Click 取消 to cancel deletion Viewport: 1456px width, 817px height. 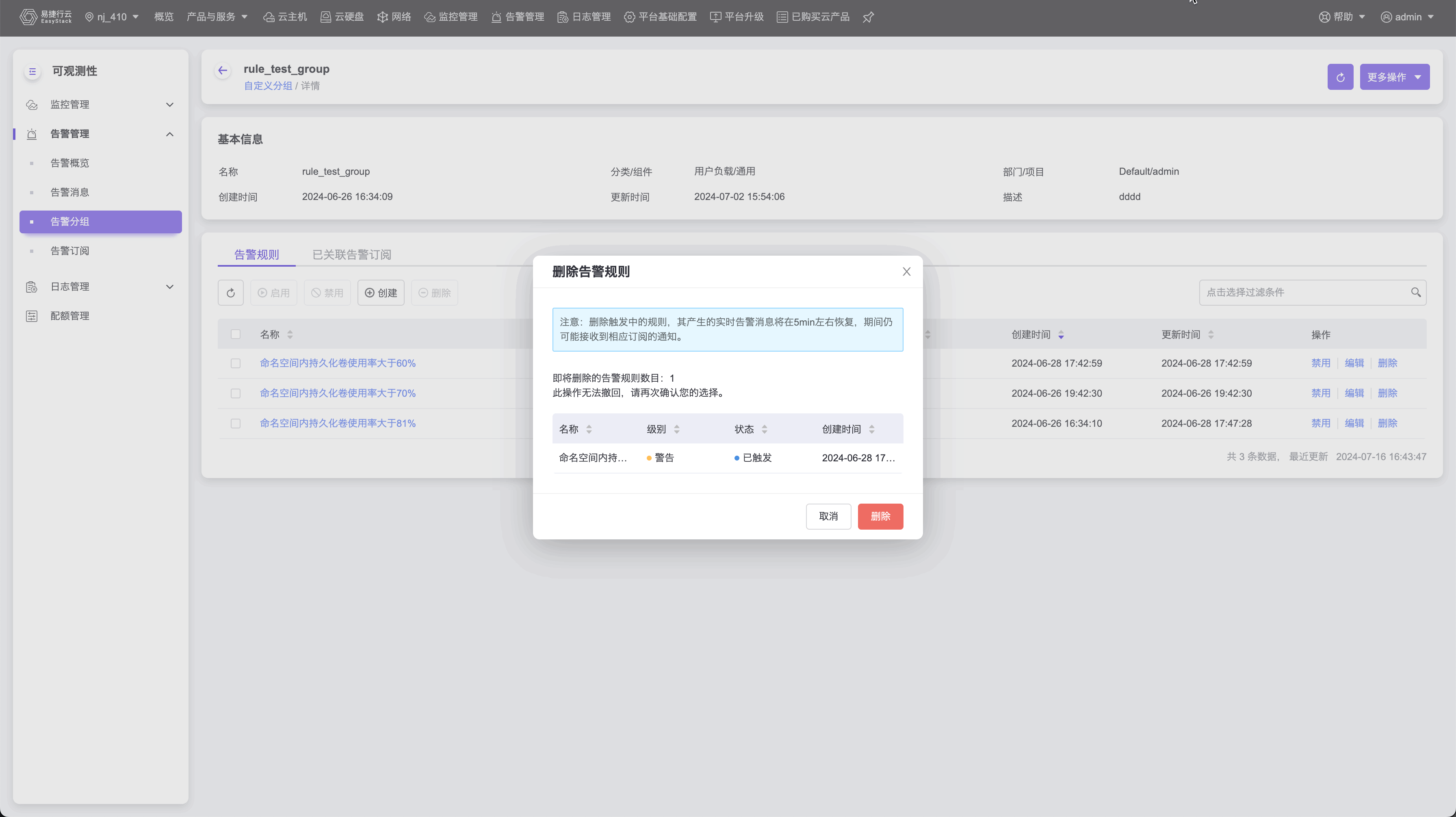click(x=828, y=516)
